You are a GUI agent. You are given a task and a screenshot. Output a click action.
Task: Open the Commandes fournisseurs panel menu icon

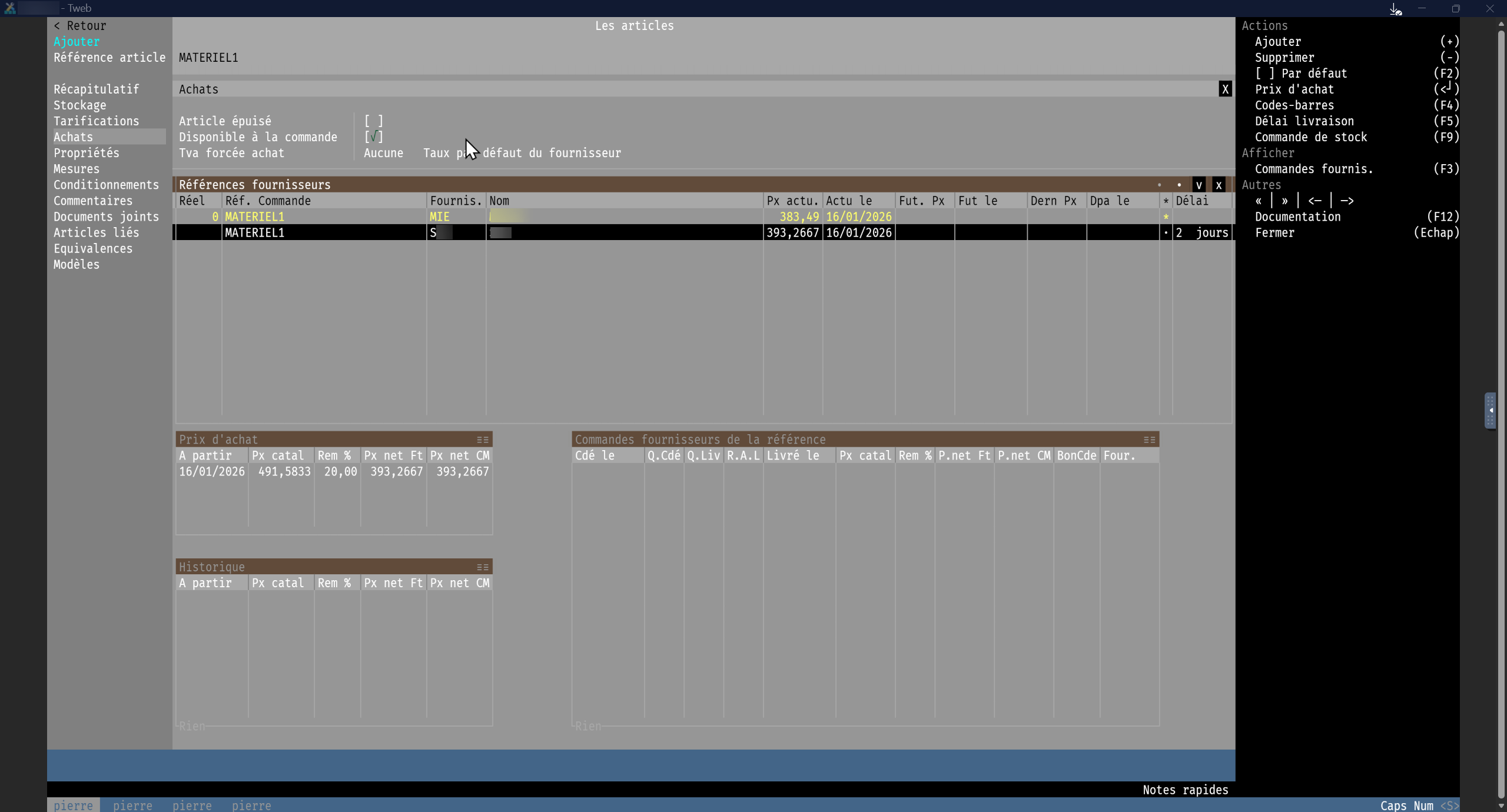click(x=1149, y=440)
